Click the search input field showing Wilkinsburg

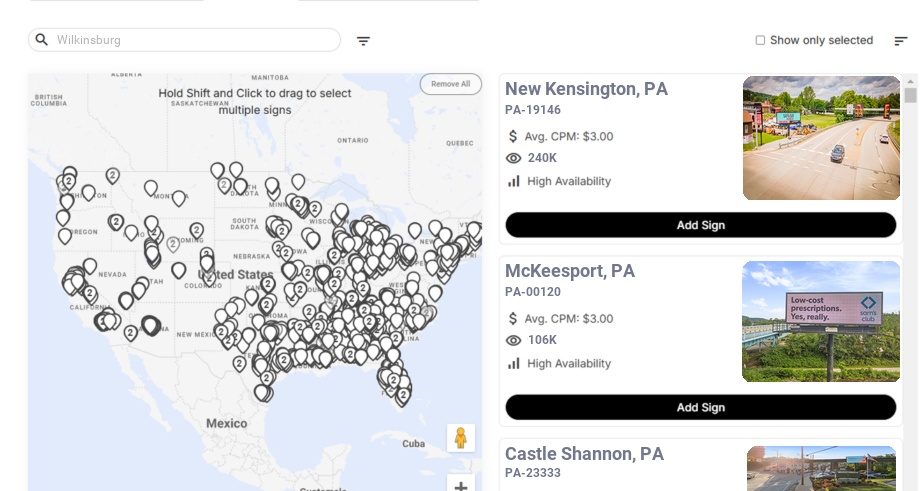(x=195, y=40)
